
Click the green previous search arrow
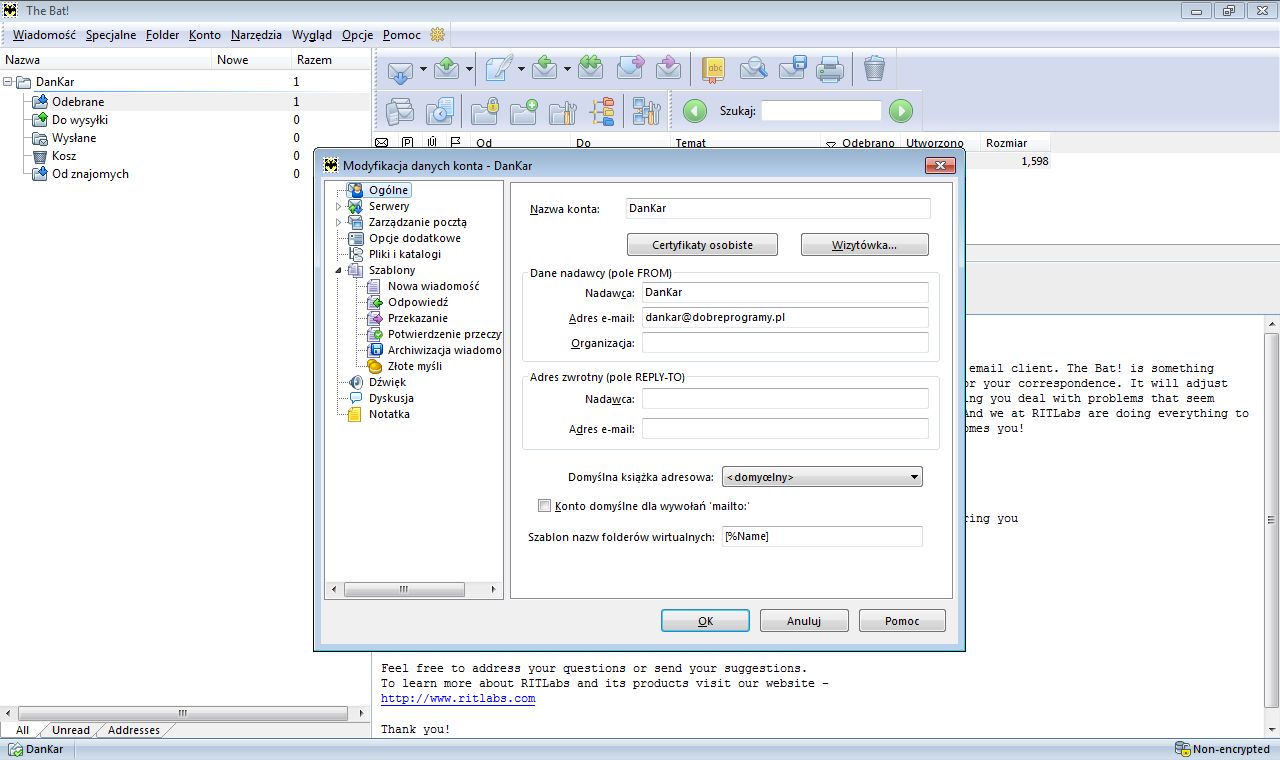coord(695,111)
